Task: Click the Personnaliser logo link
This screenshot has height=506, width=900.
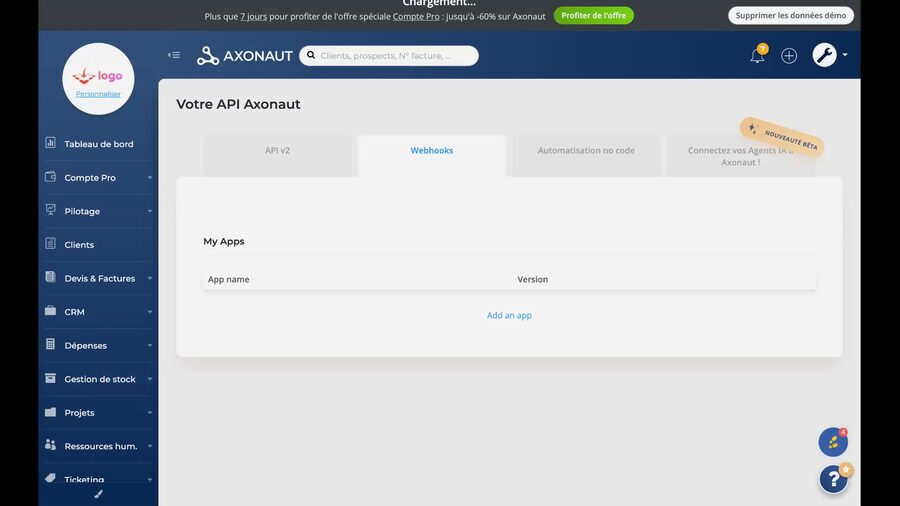Action: click(x=98, y=94)
